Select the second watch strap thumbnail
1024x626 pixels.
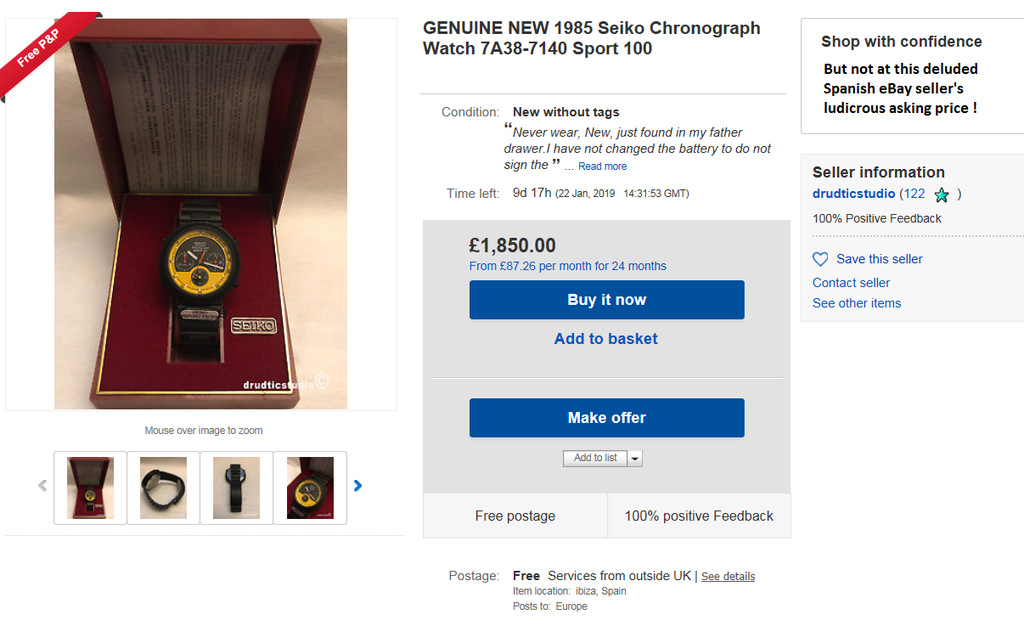click(163, 487)
